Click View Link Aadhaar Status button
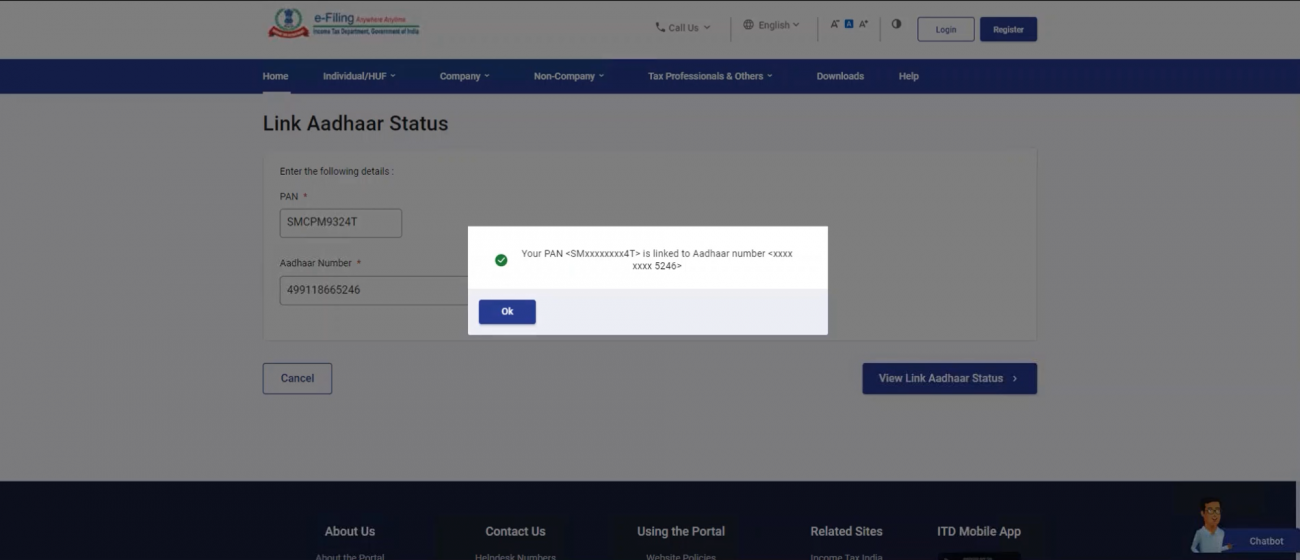 [949, 378]
